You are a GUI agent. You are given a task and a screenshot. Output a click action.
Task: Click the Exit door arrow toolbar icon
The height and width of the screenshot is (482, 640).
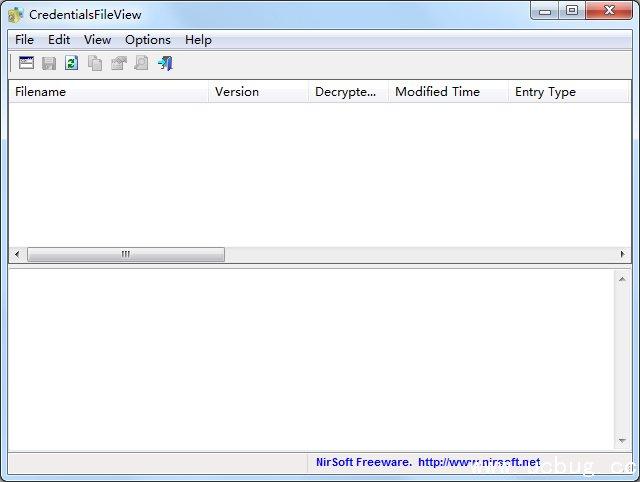click(165, 63)
